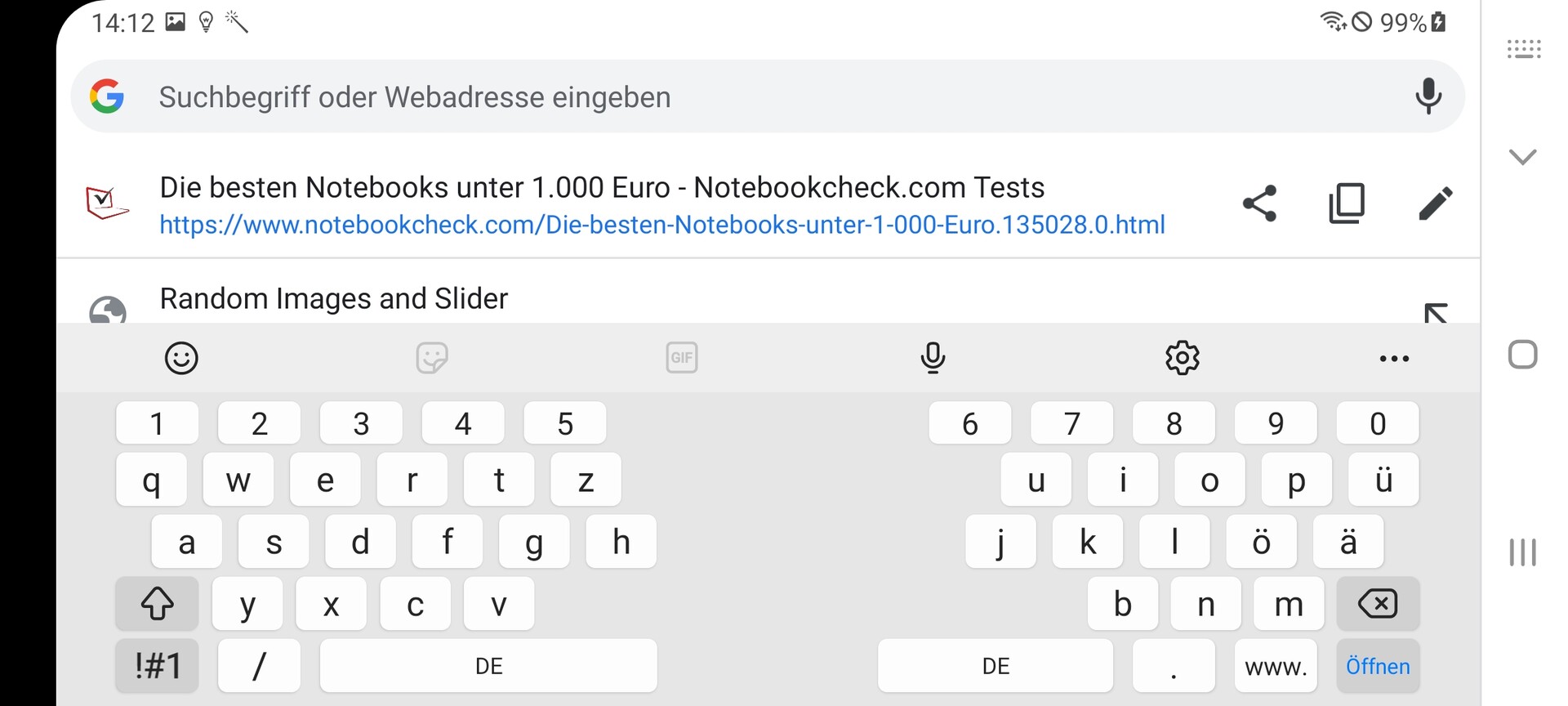Image resolution: width=1568 pixels, height=706 pixels.
Task: Open the keyboard layout switcher icon
Action: (1523, 49)
